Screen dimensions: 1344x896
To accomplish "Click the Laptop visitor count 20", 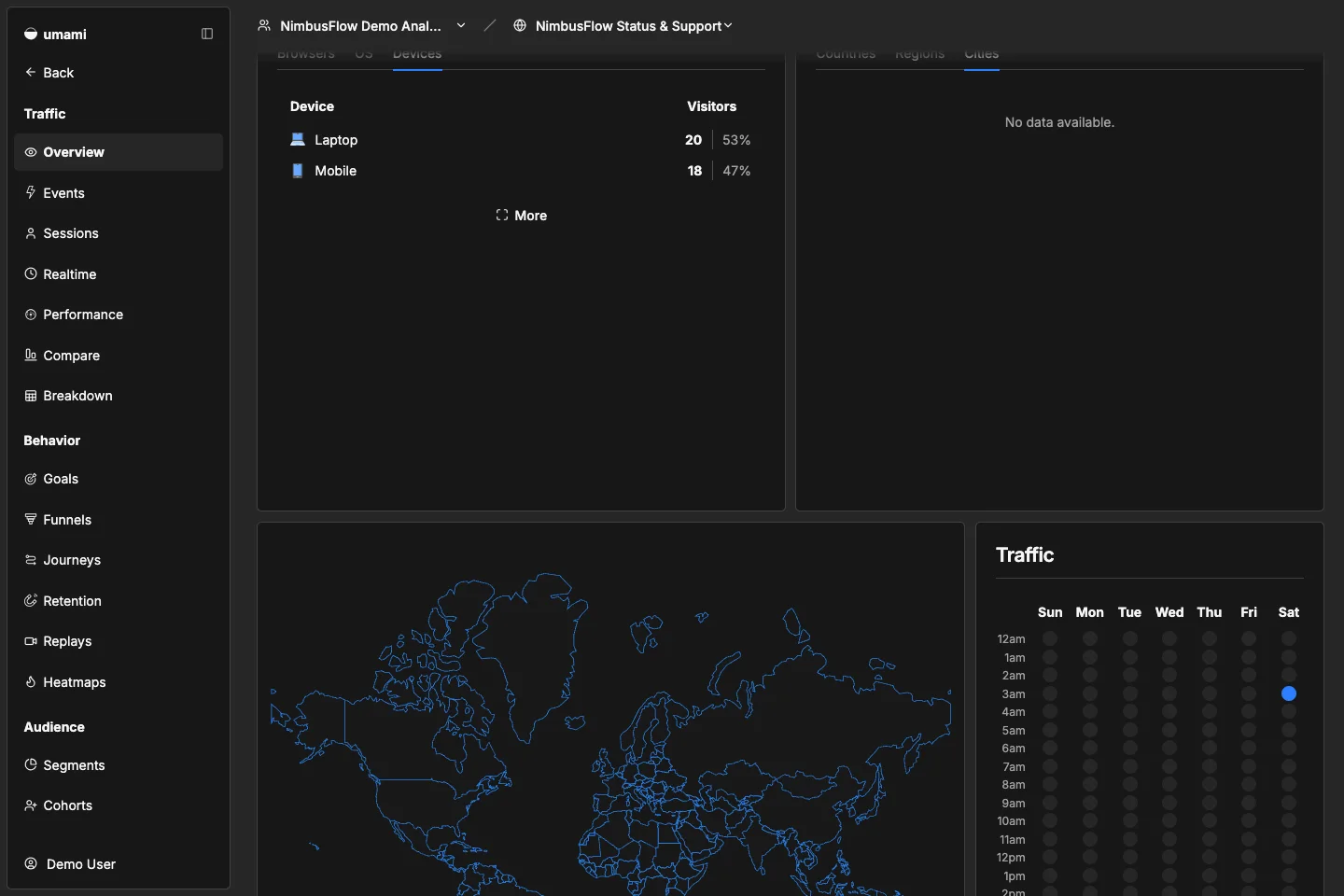I will pos(693,140).
